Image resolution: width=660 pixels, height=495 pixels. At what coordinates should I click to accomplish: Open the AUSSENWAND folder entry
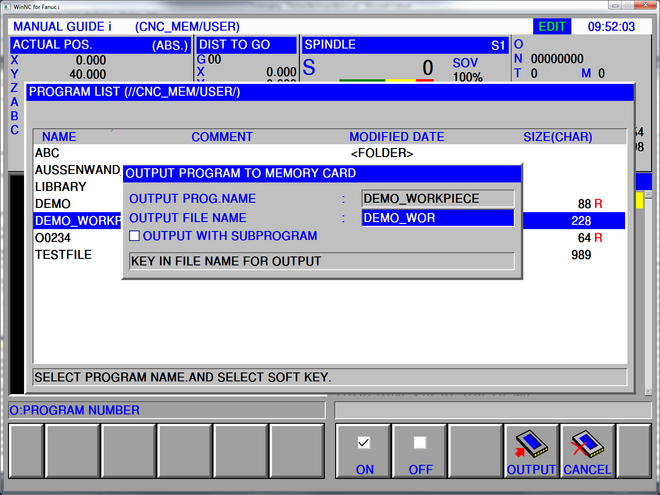tap(77, 170)
